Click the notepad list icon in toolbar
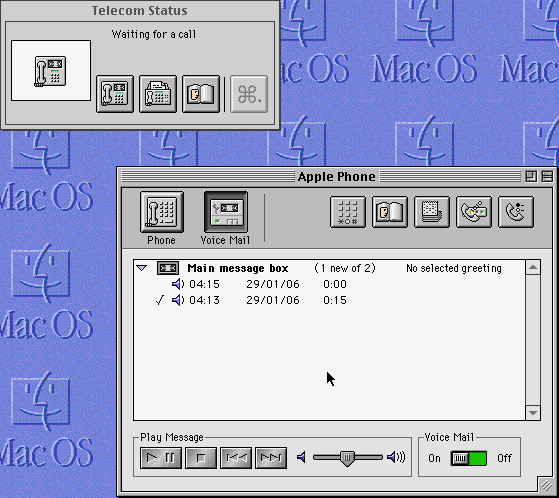 pyautogui.click(x=432, y=212)
